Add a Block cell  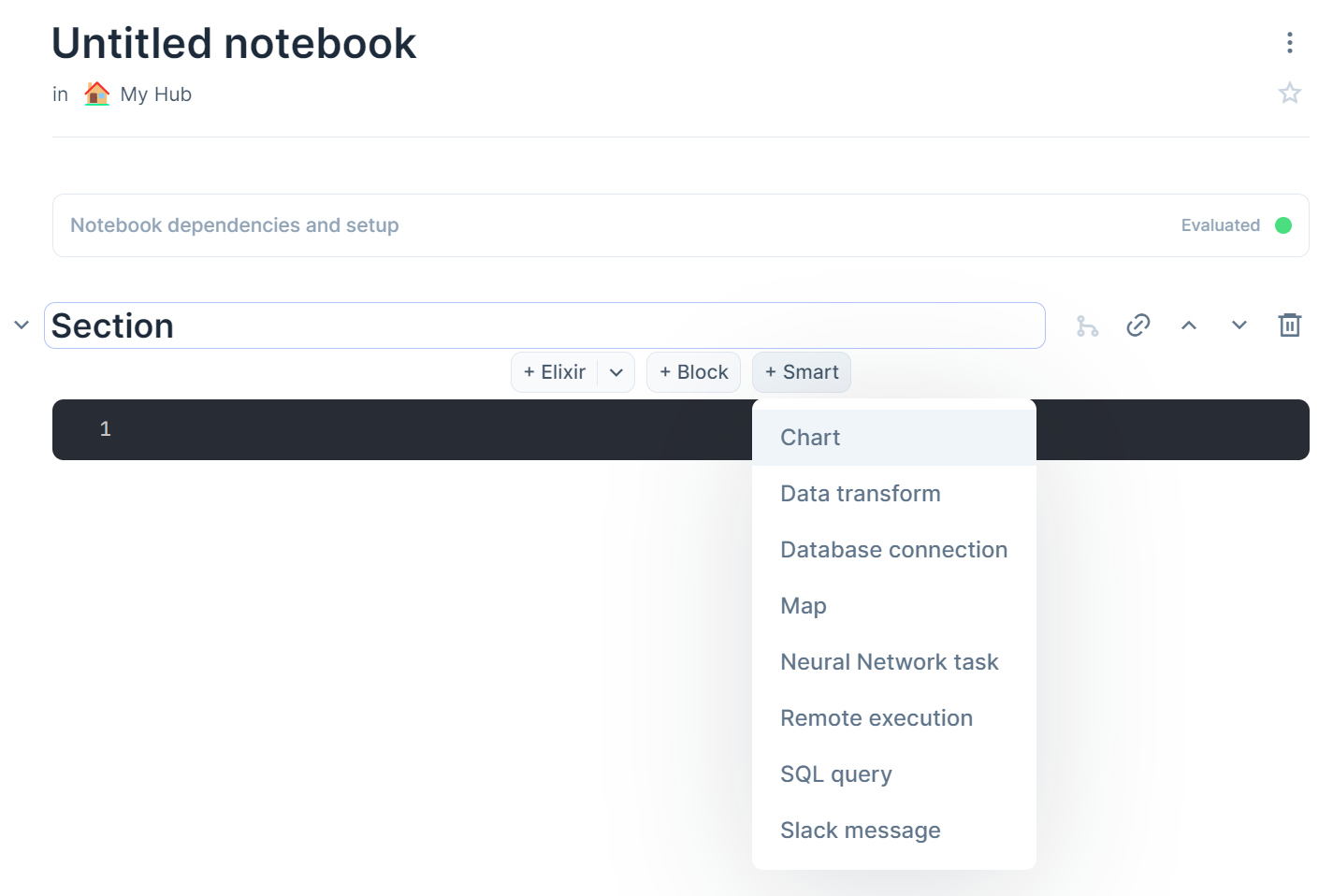693,372
